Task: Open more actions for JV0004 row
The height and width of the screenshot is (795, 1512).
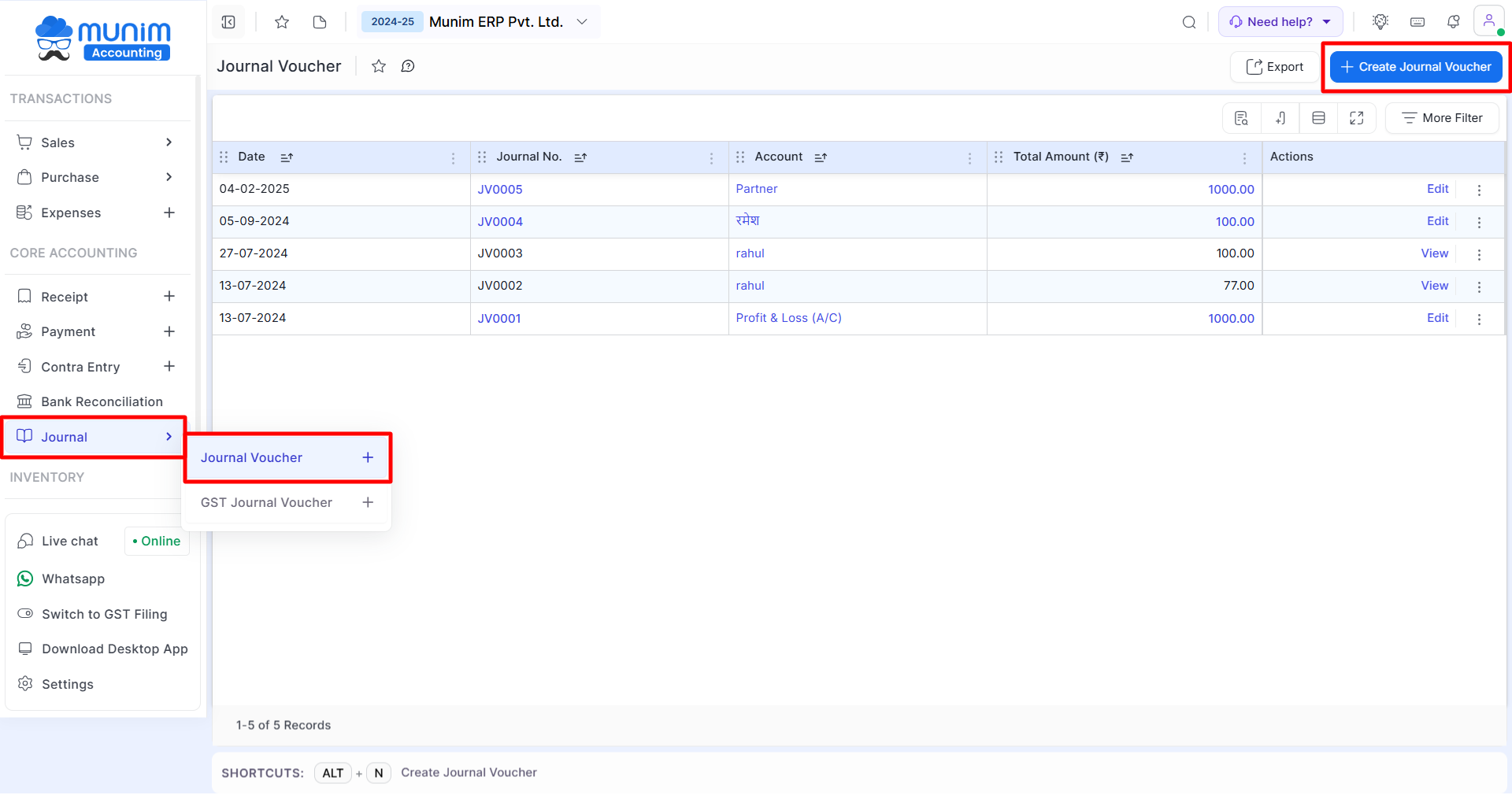Action: (x=1479, y=222)
